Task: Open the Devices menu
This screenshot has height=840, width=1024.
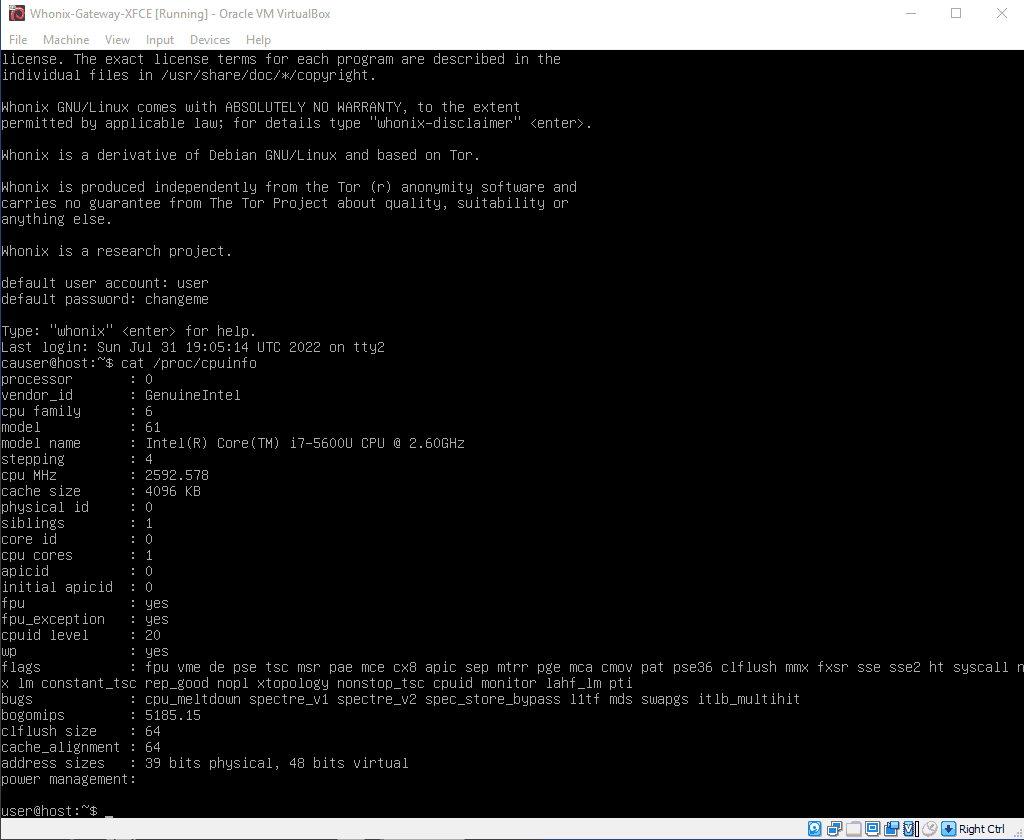Action: pyautogui.click(x=210, y=40)
